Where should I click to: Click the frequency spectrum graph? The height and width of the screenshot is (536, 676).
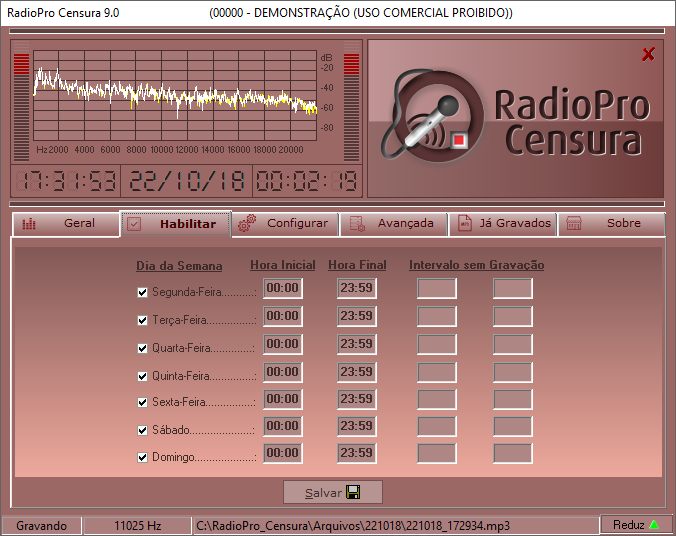175,95
